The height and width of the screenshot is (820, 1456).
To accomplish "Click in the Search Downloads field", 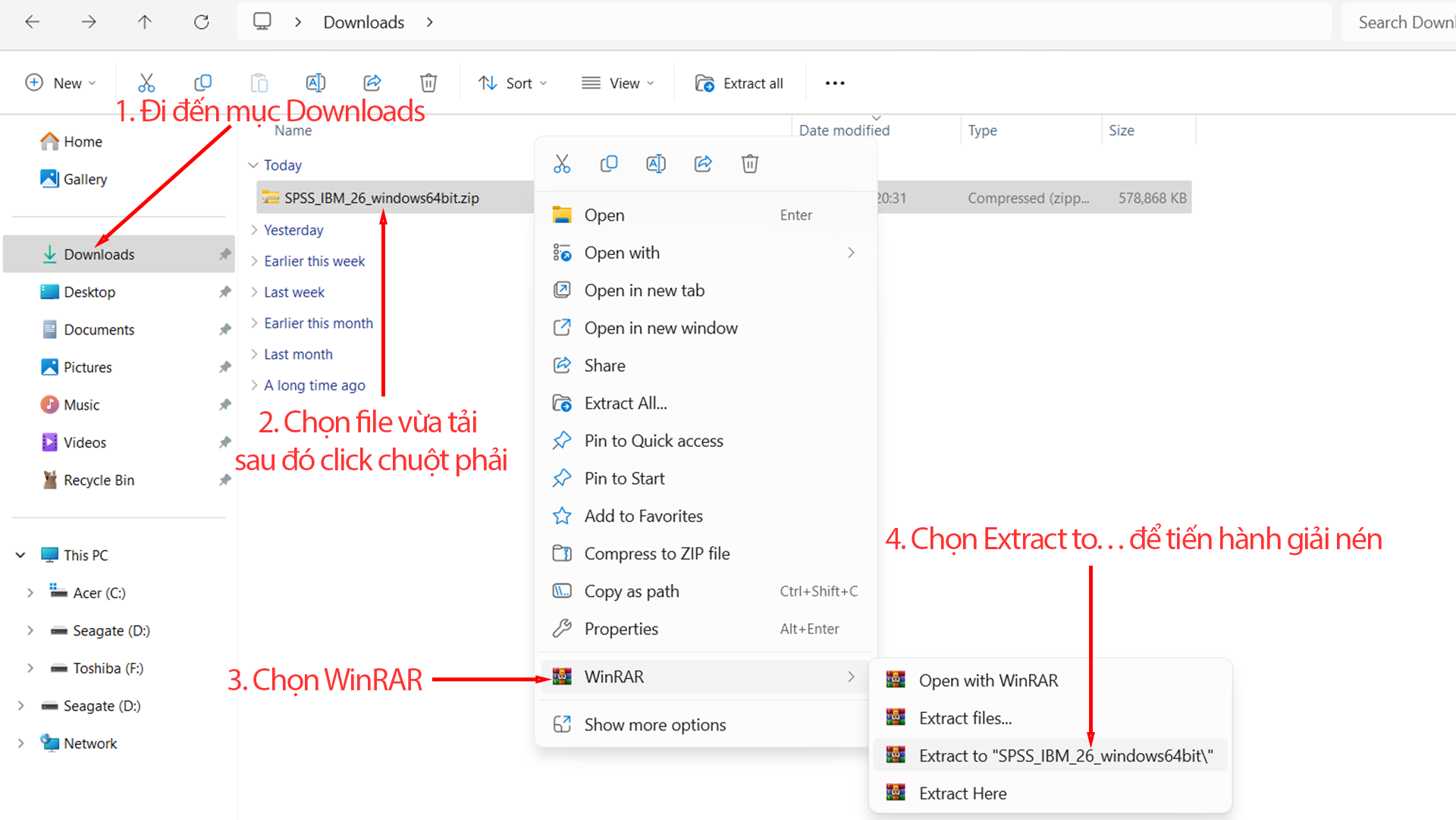I will click(1400, 22).
